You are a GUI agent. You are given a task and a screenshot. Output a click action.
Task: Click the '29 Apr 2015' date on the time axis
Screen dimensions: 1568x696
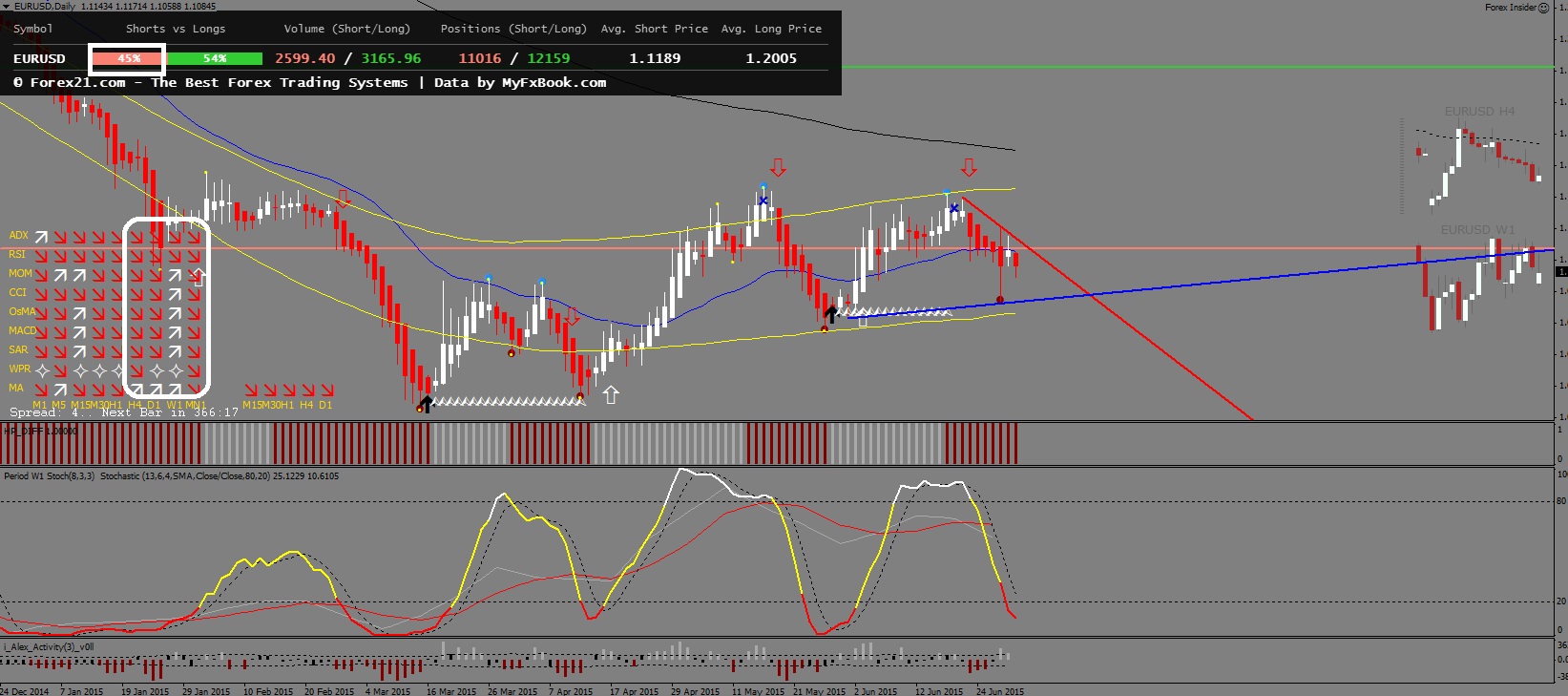[x=695, y=691]
